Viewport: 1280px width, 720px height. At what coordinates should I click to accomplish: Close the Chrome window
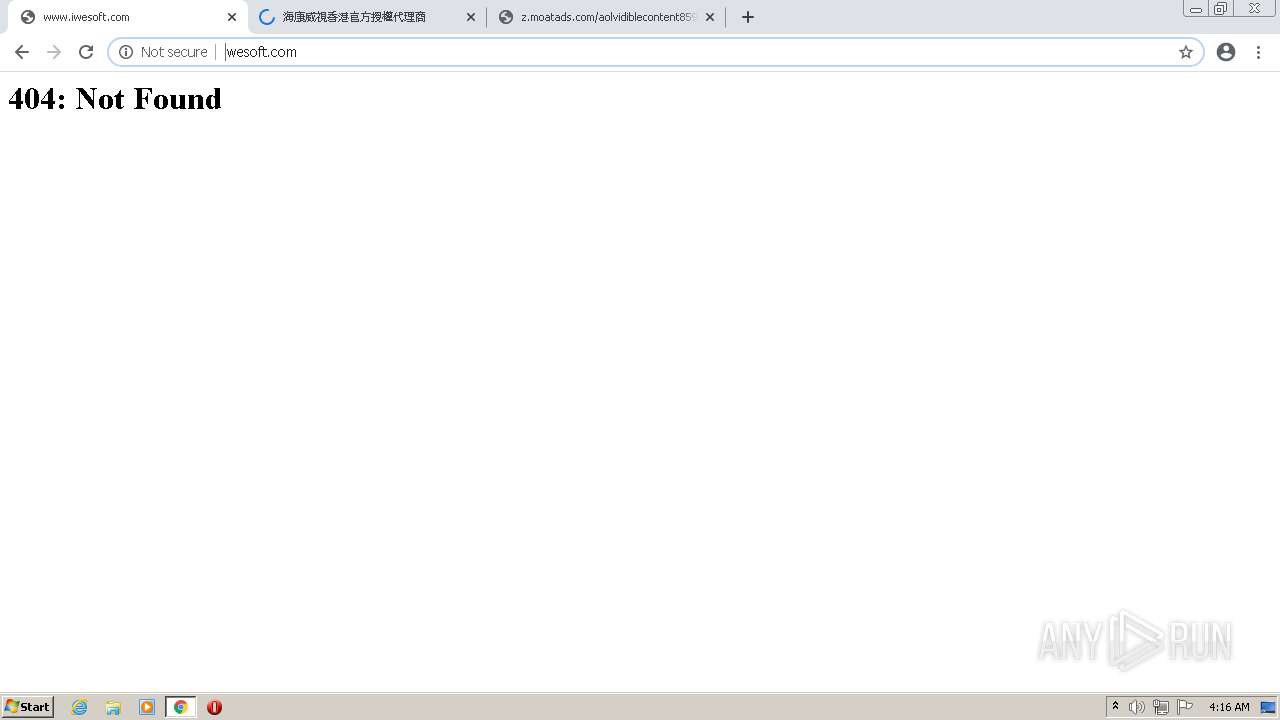pyautogui.click(x=1254, y=9)
